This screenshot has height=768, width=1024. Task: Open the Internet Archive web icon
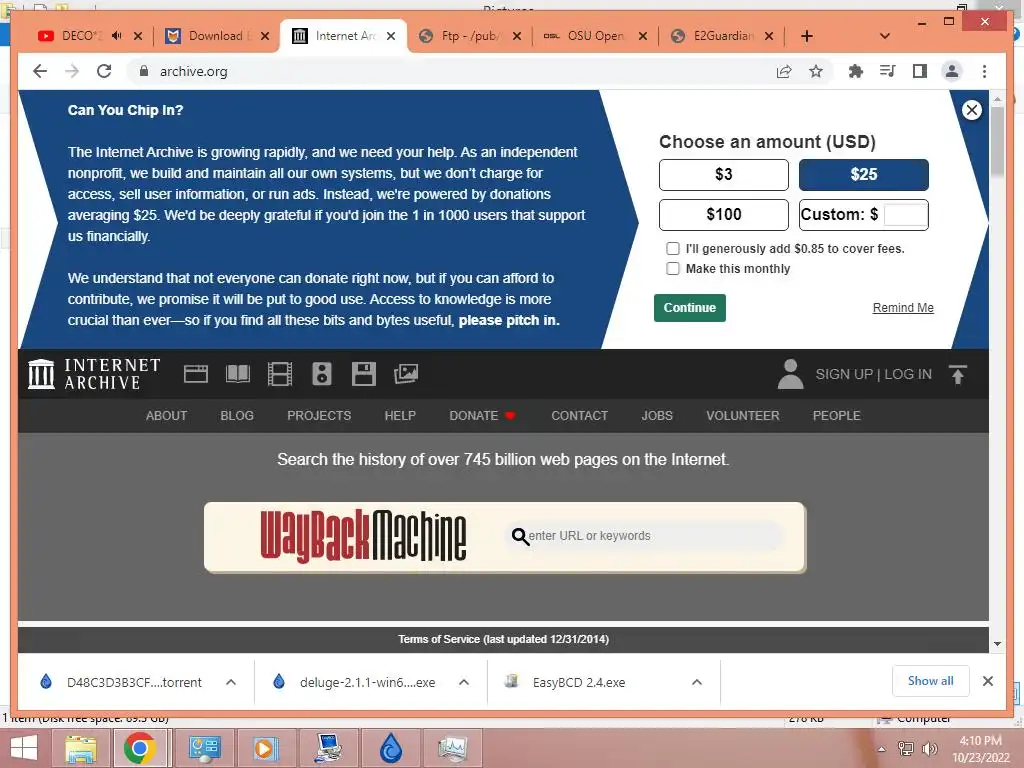[x=195, y=374]
